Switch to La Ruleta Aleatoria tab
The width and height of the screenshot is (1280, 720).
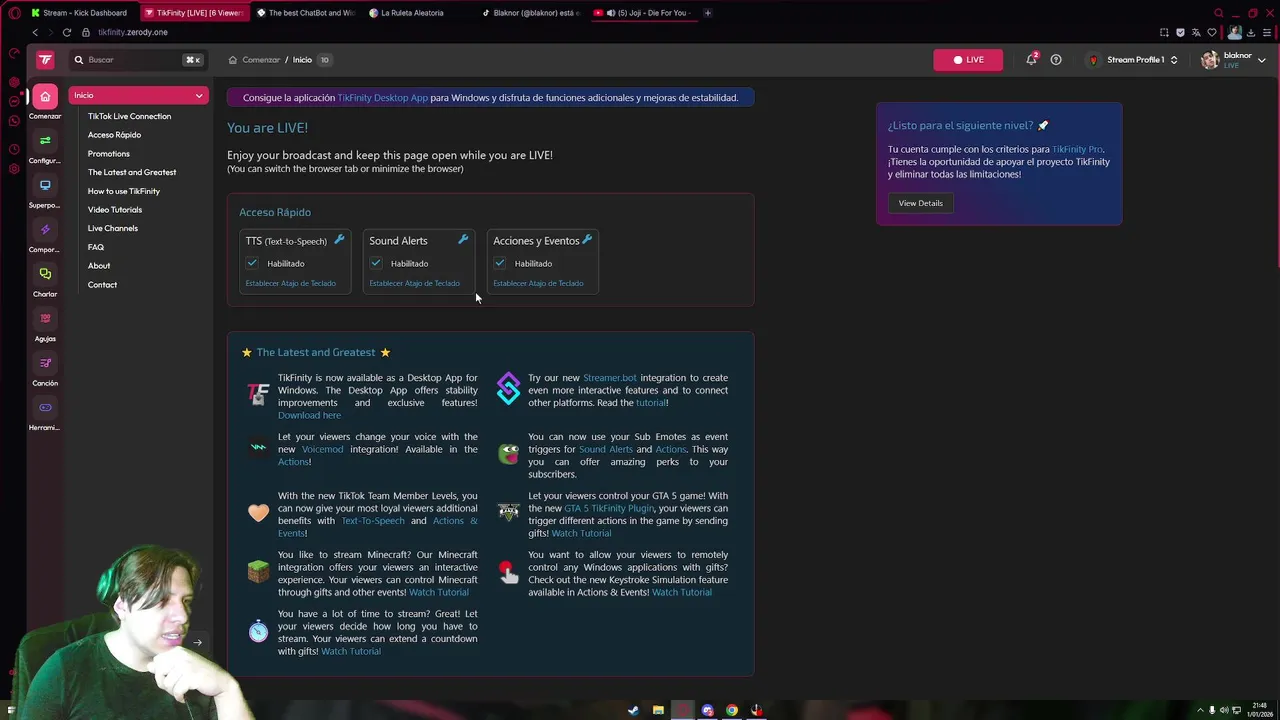pyautogui.click(x=417, y=13)
